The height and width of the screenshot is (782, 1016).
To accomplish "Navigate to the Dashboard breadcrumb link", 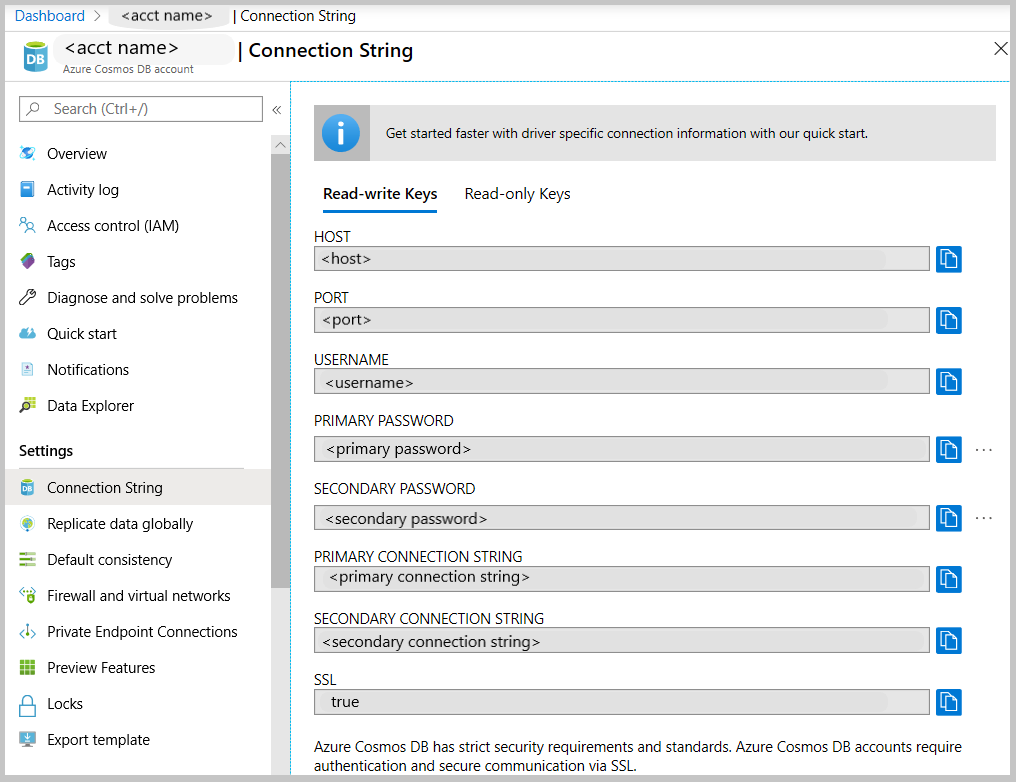I will tap(49, 15).
